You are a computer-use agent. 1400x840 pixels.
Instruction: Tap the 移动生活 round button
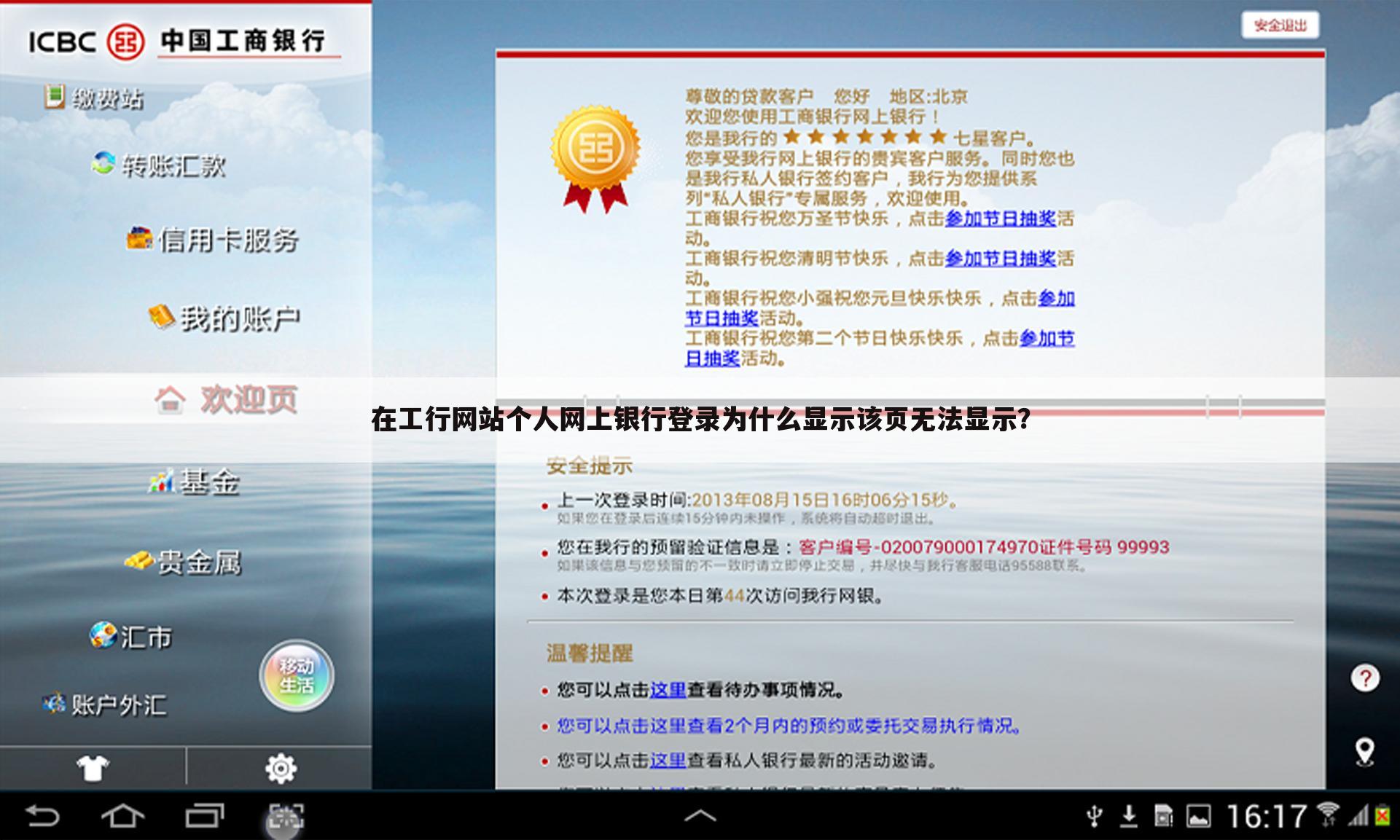[297, 675]
